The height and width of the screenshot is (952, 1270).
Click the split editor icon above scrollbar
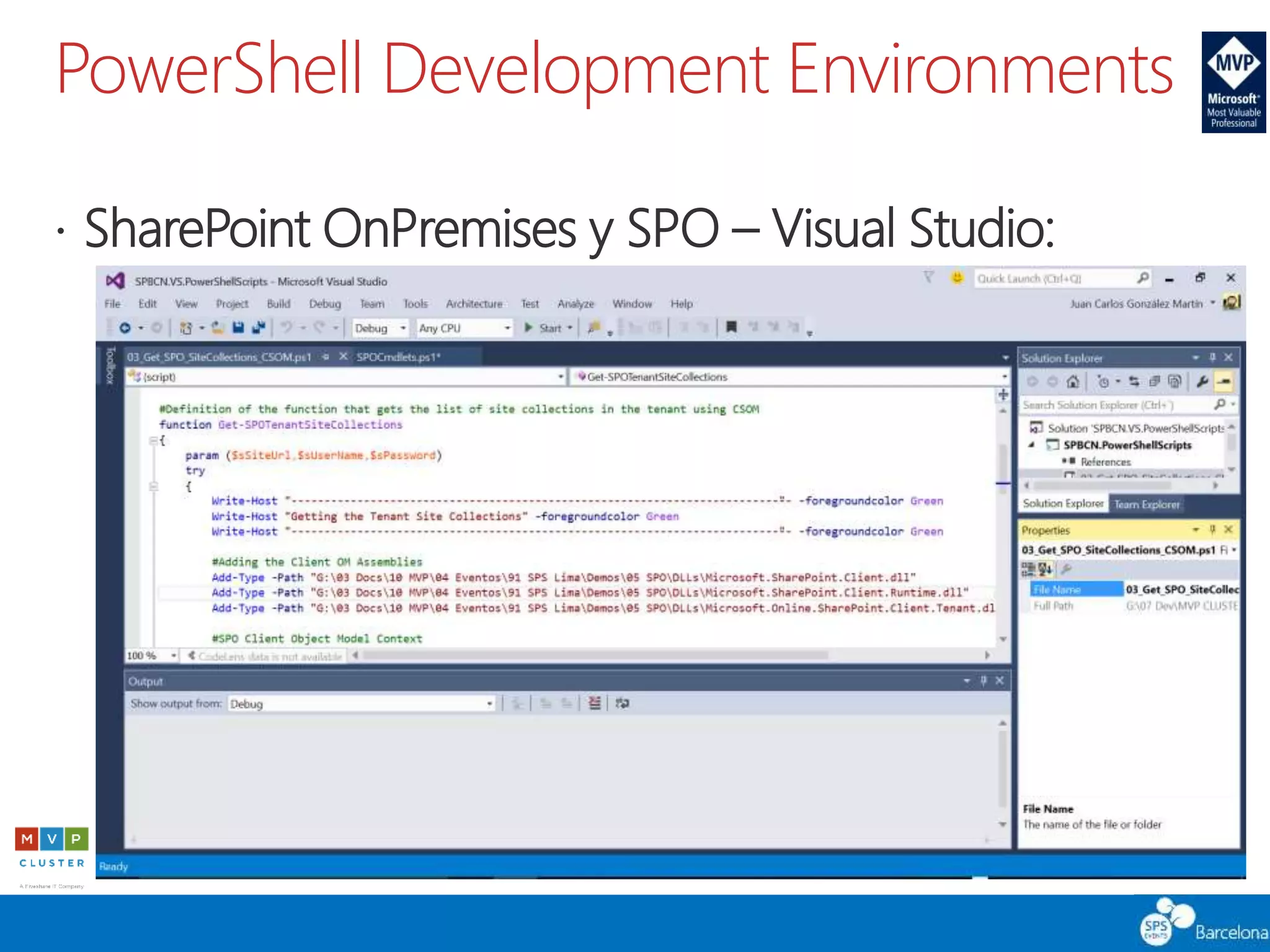tap(1003, 395)
